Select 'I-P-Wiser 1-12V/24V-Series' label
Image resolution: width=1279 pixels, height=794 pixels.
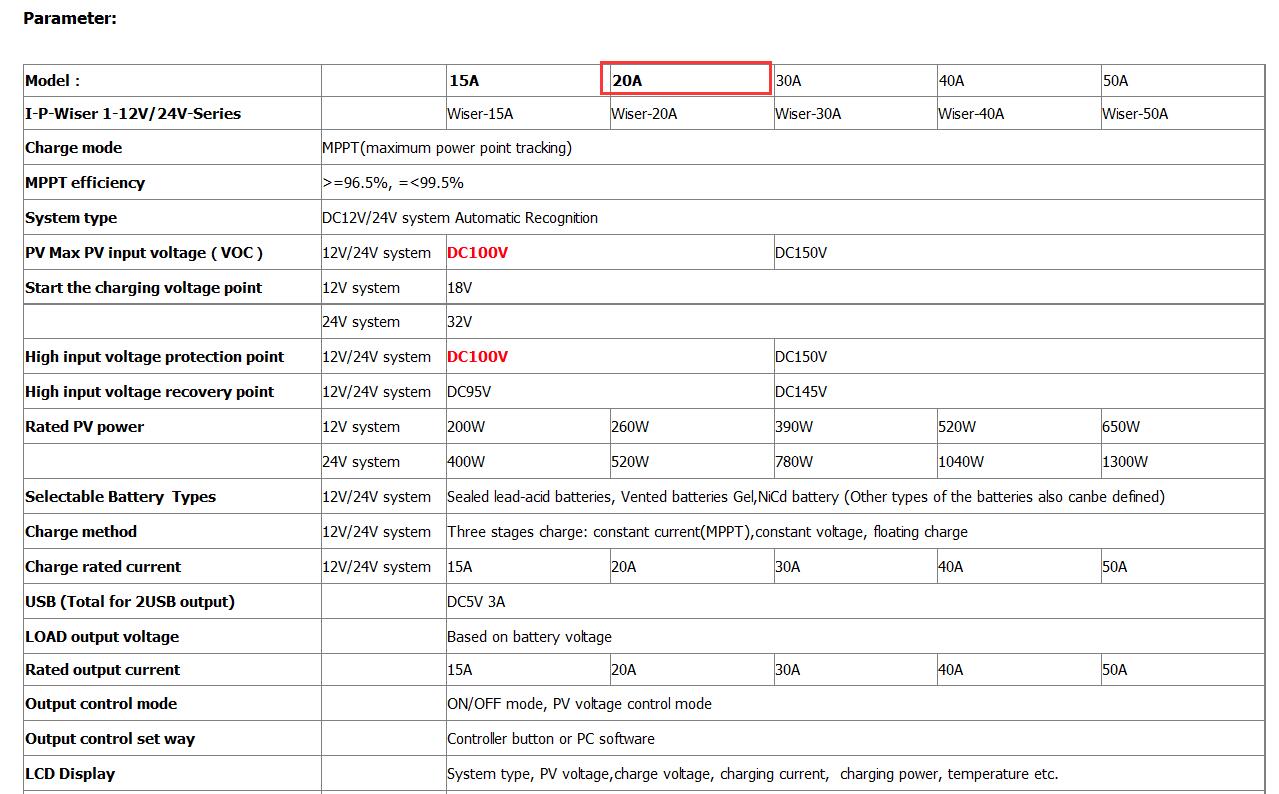tap(133, 114)
